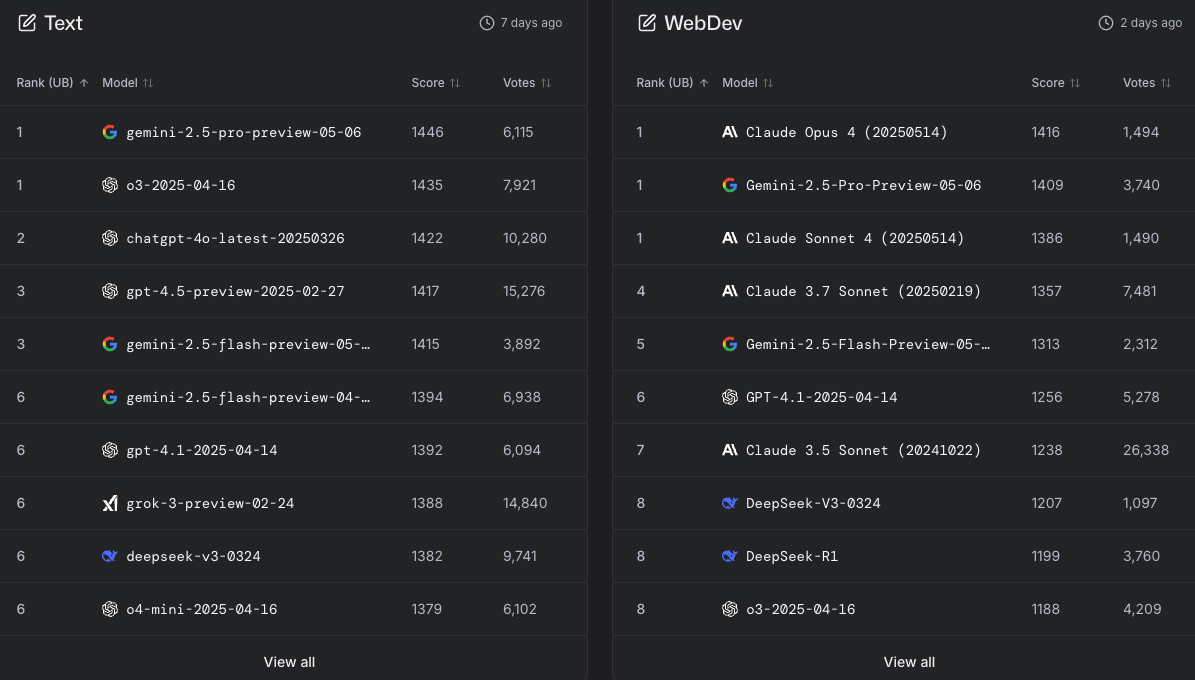
Task: Click the Anthropic logo beside Claude Opus 4
Action: (729, 132)
